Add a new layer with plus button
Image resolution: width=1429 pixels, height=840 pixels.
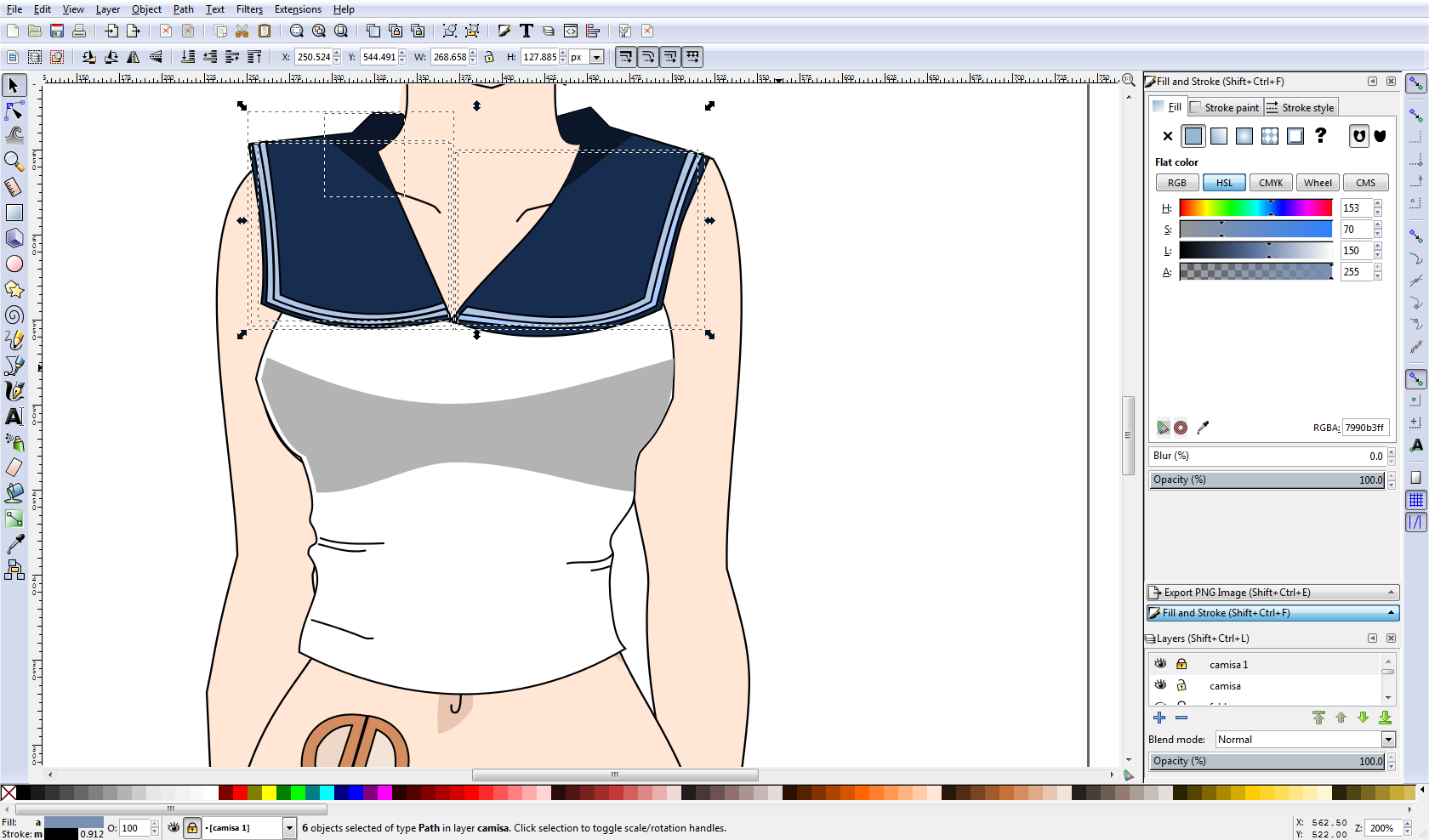click(1159, 718)
